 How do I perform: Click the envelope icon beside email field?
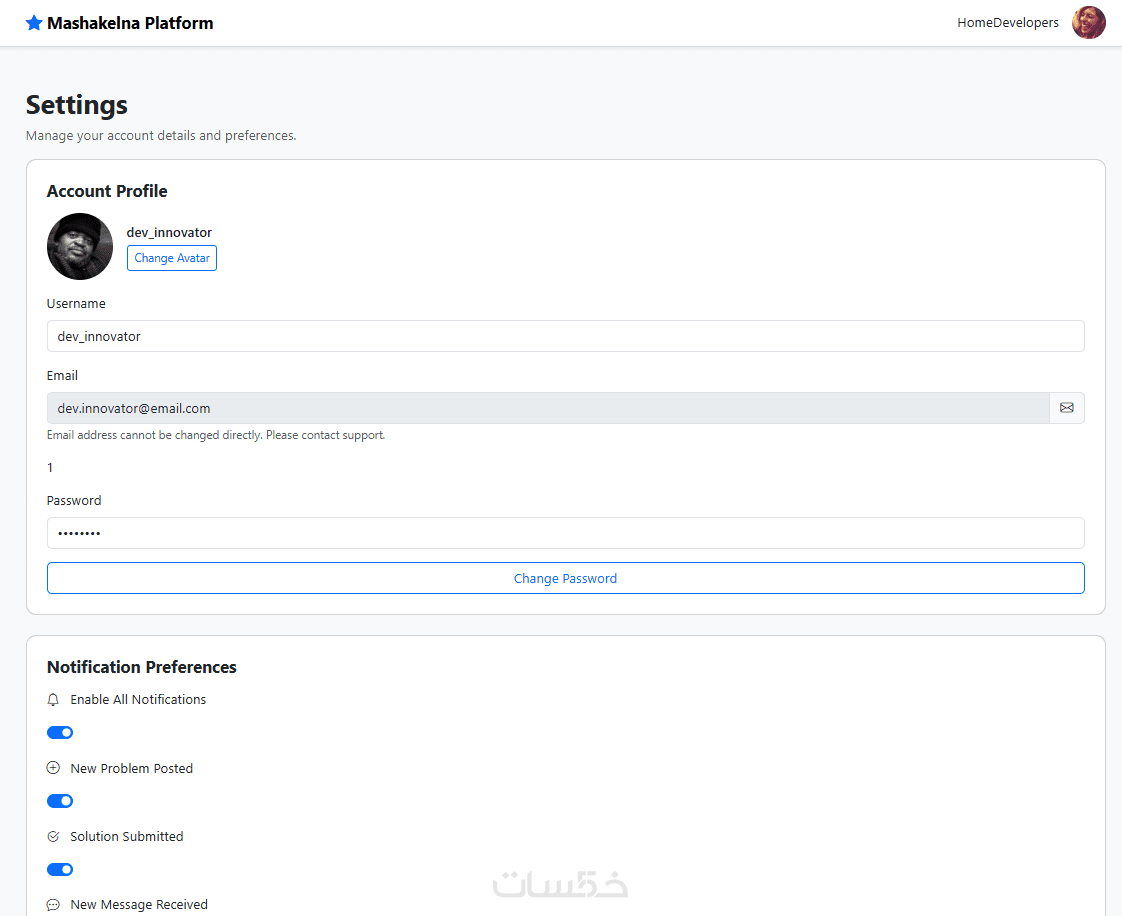pos(1066,408)
